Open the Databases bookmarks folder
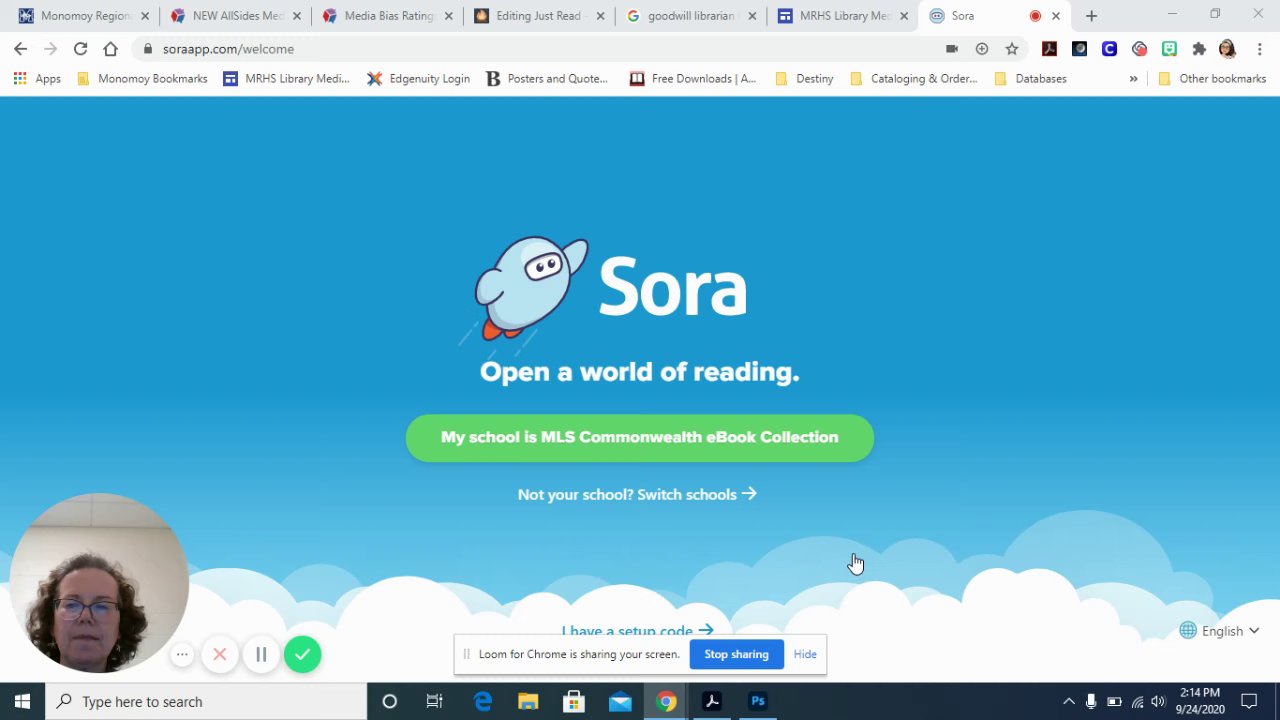Screen dimensions: 1280x720 pos(1030,78)
